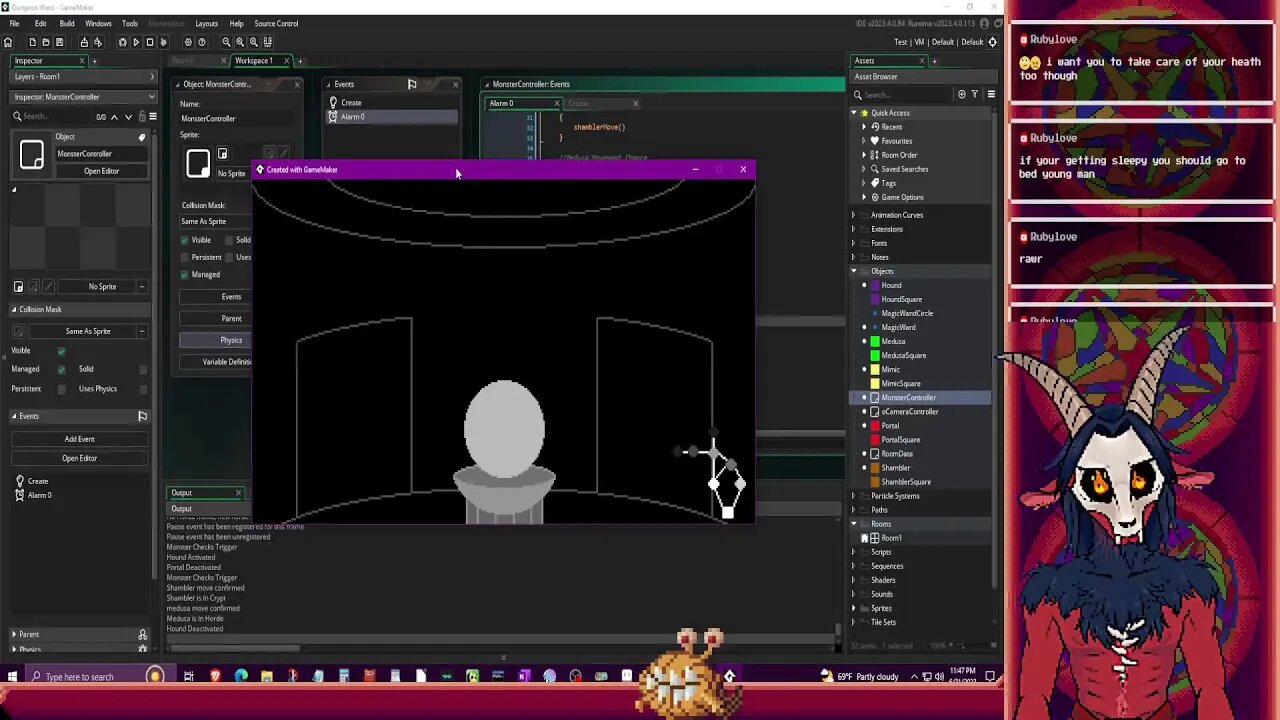This screenshot has height=720, width=1280.
Task: Expand the Particle Systems folder
Action: [x=854, y=496]
